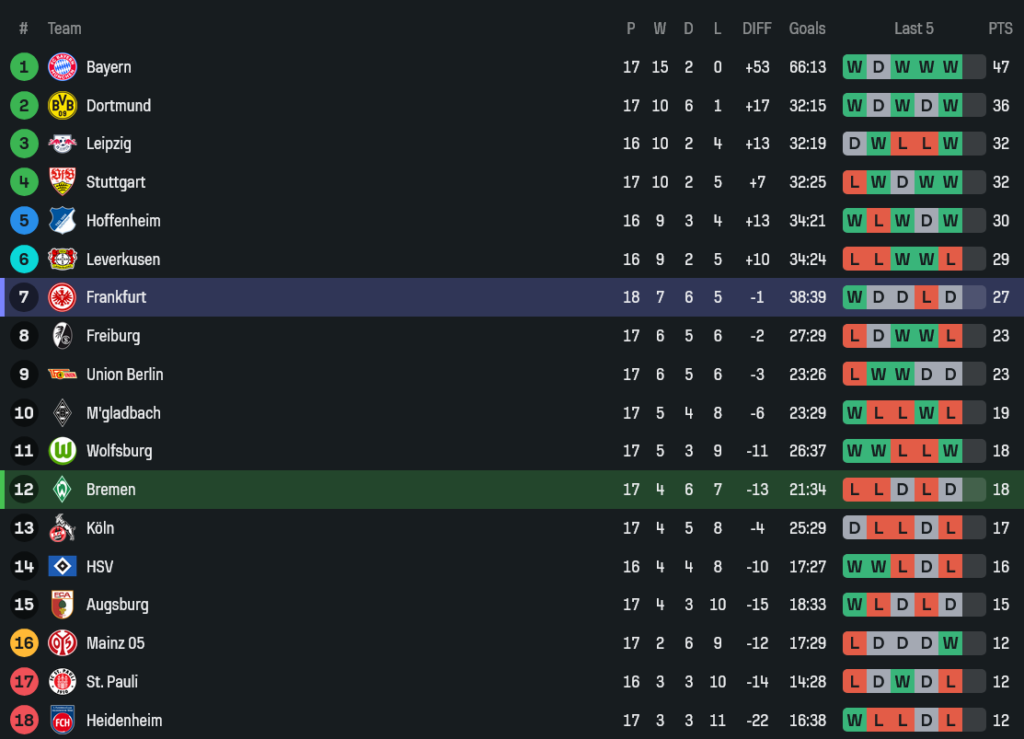The height and width of the screenshot is (739, 1024).
Task: Select the Union Berlin club crest
Action: coord(63,374)
